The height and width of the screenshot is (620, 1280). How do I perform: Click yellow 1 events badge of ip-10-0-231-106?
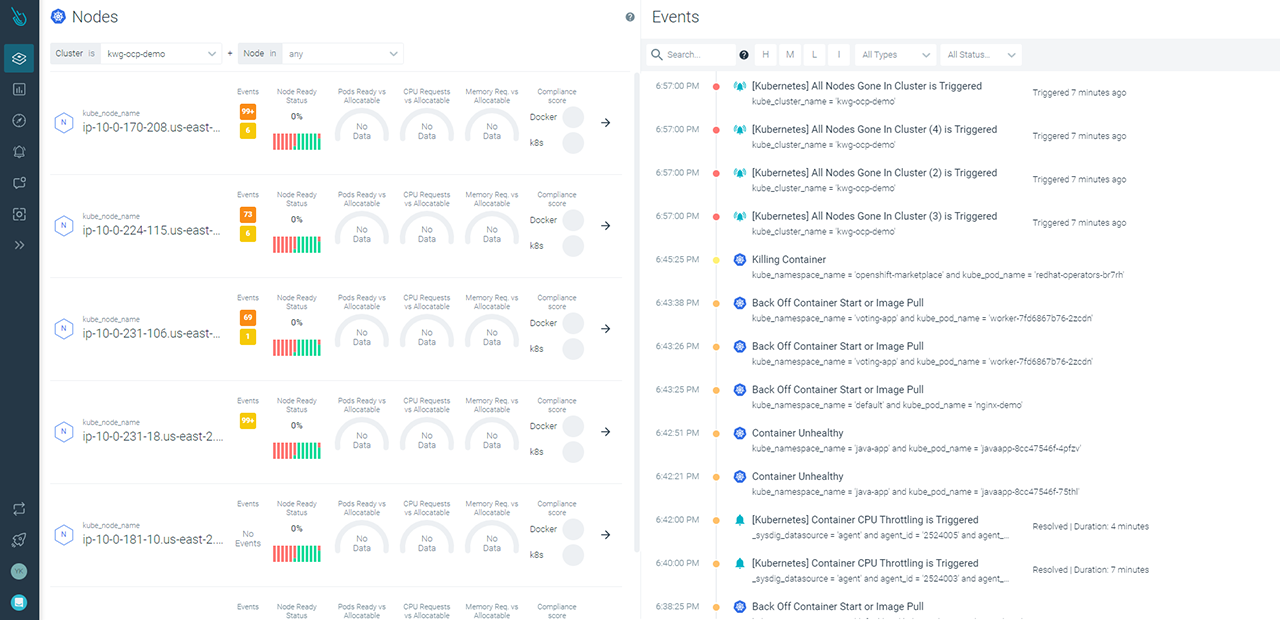point(248,337)
